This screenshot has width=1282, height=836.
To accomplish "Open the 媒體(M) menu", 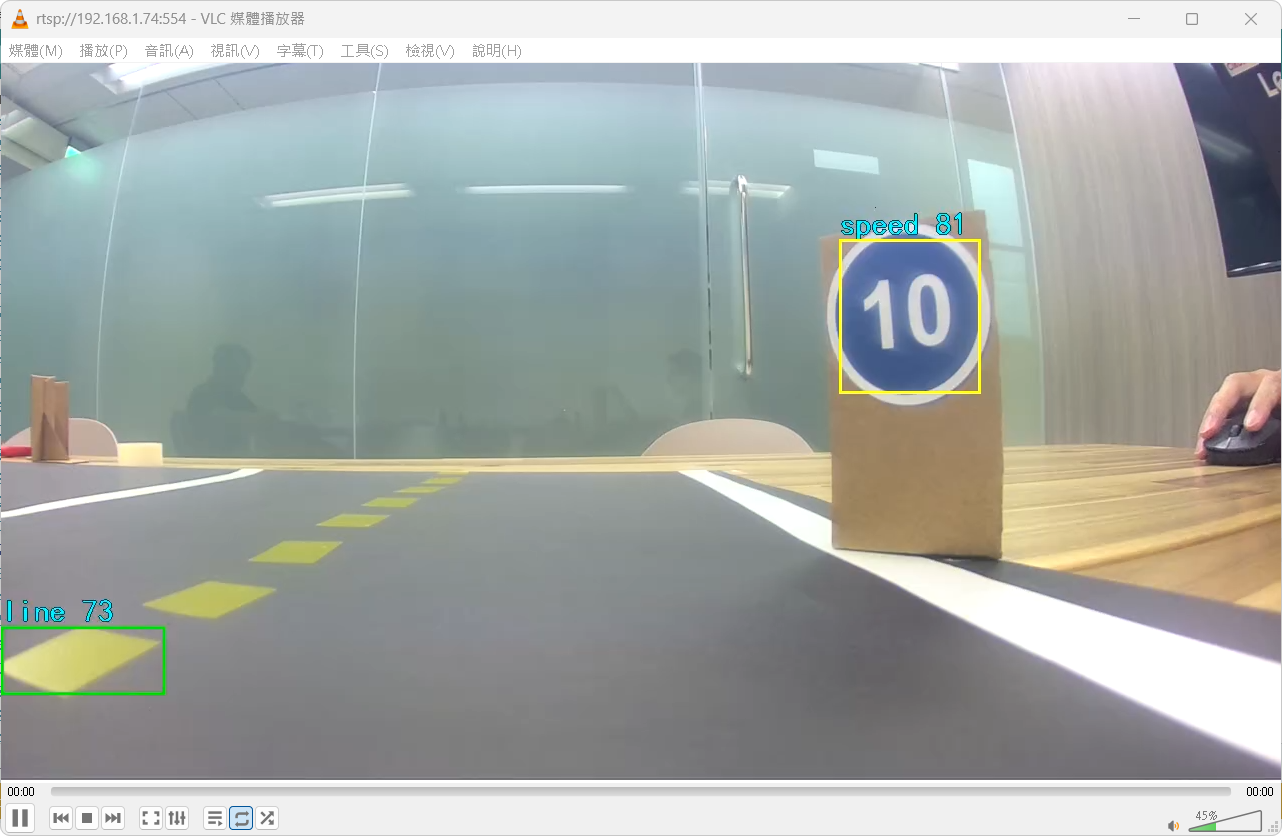I will coord(36,51).
